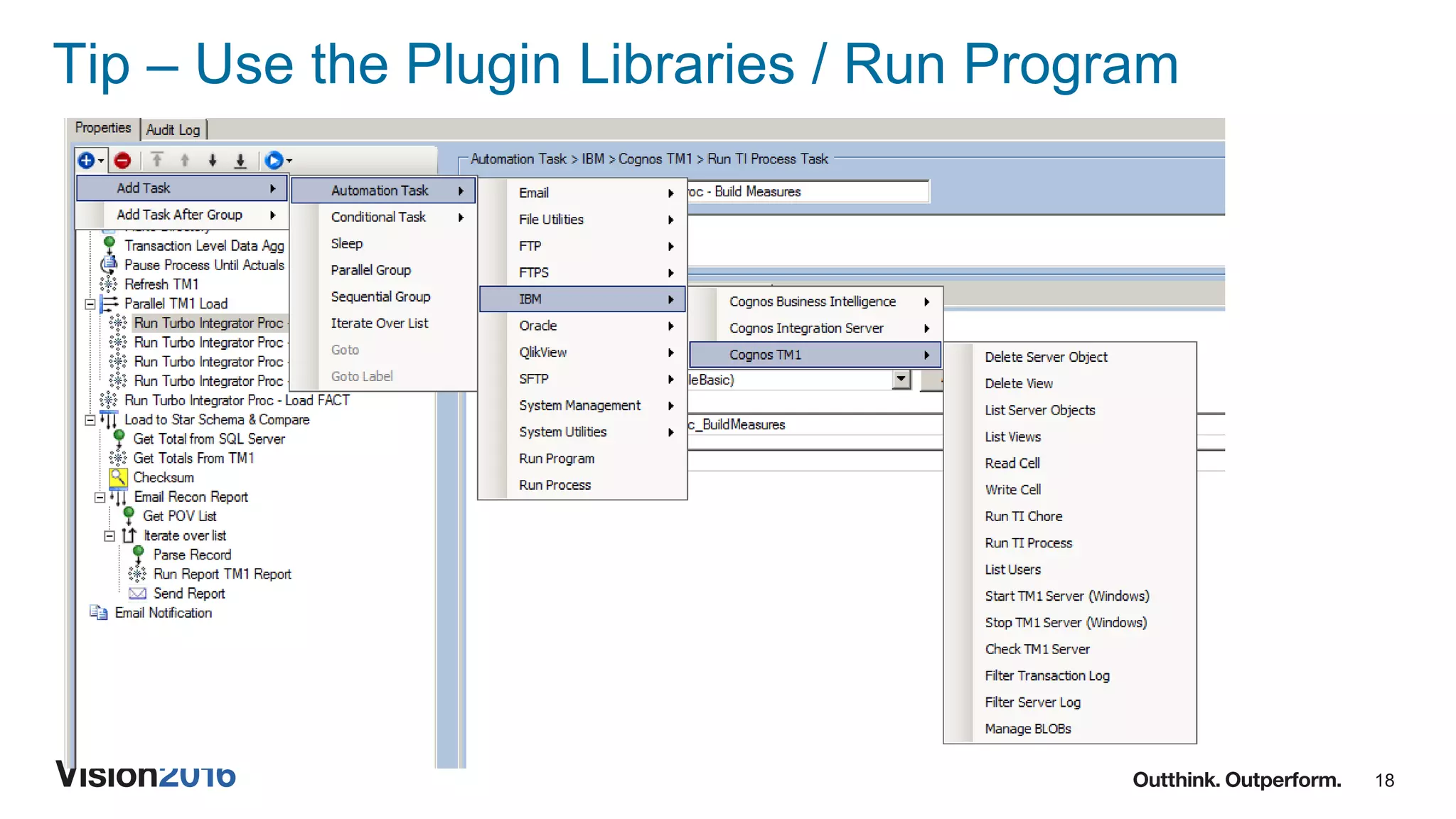The height and width of the screenshot is (819, 1456).
Task: Choose Stop TM1 Server (Windows)
Action: [x=1070, y=623]
